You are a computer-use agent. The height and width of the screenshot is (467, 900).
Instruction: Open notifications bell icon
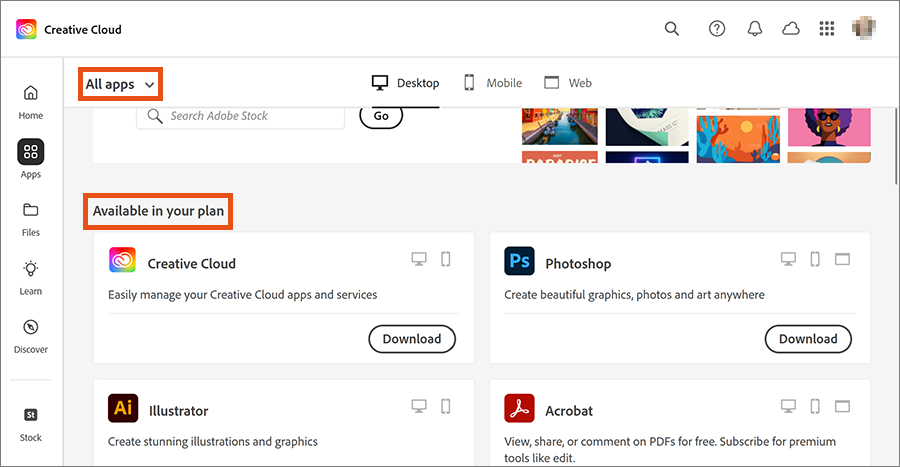pos(755,29)
